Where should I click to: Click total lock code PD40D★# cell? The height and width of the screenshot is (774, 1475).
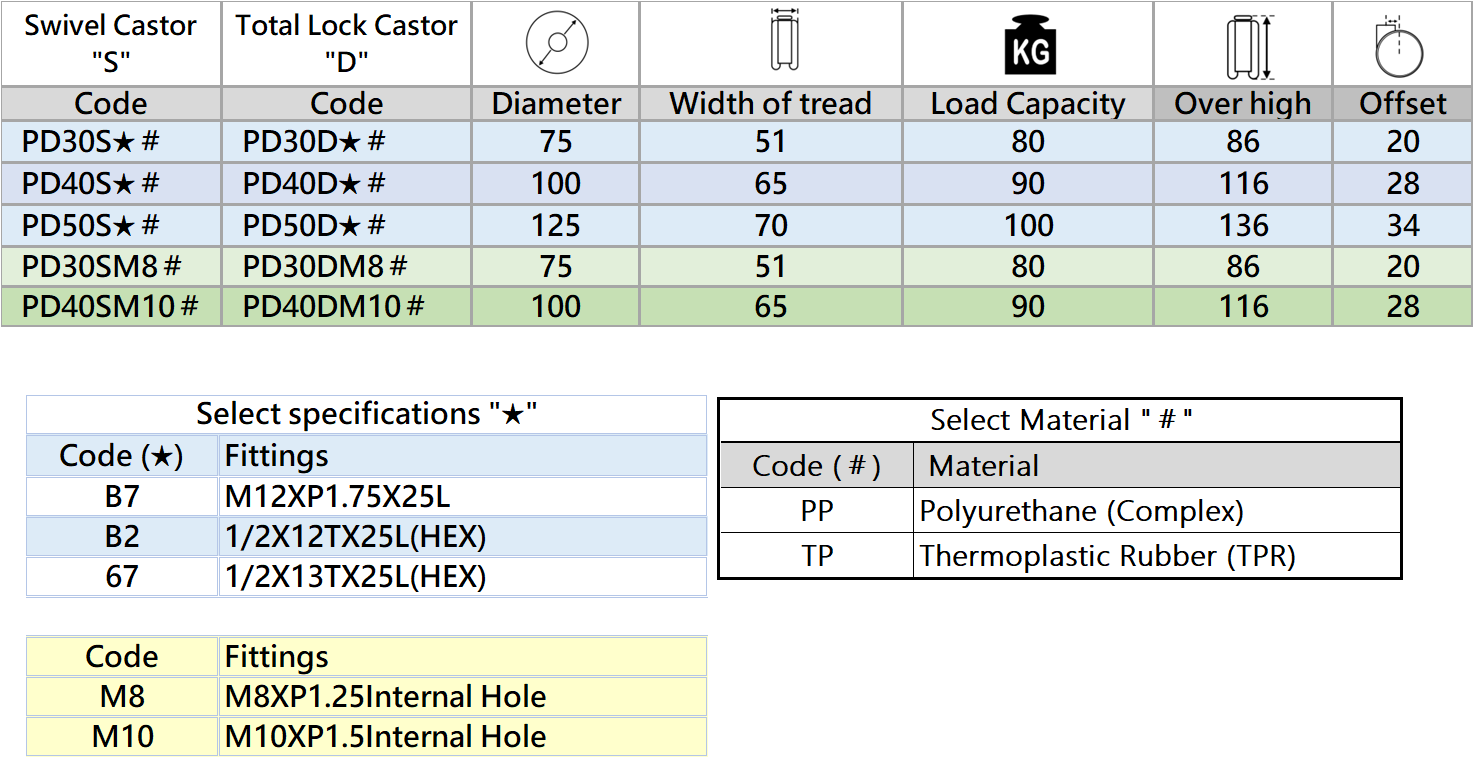click(x=313, y=184)
